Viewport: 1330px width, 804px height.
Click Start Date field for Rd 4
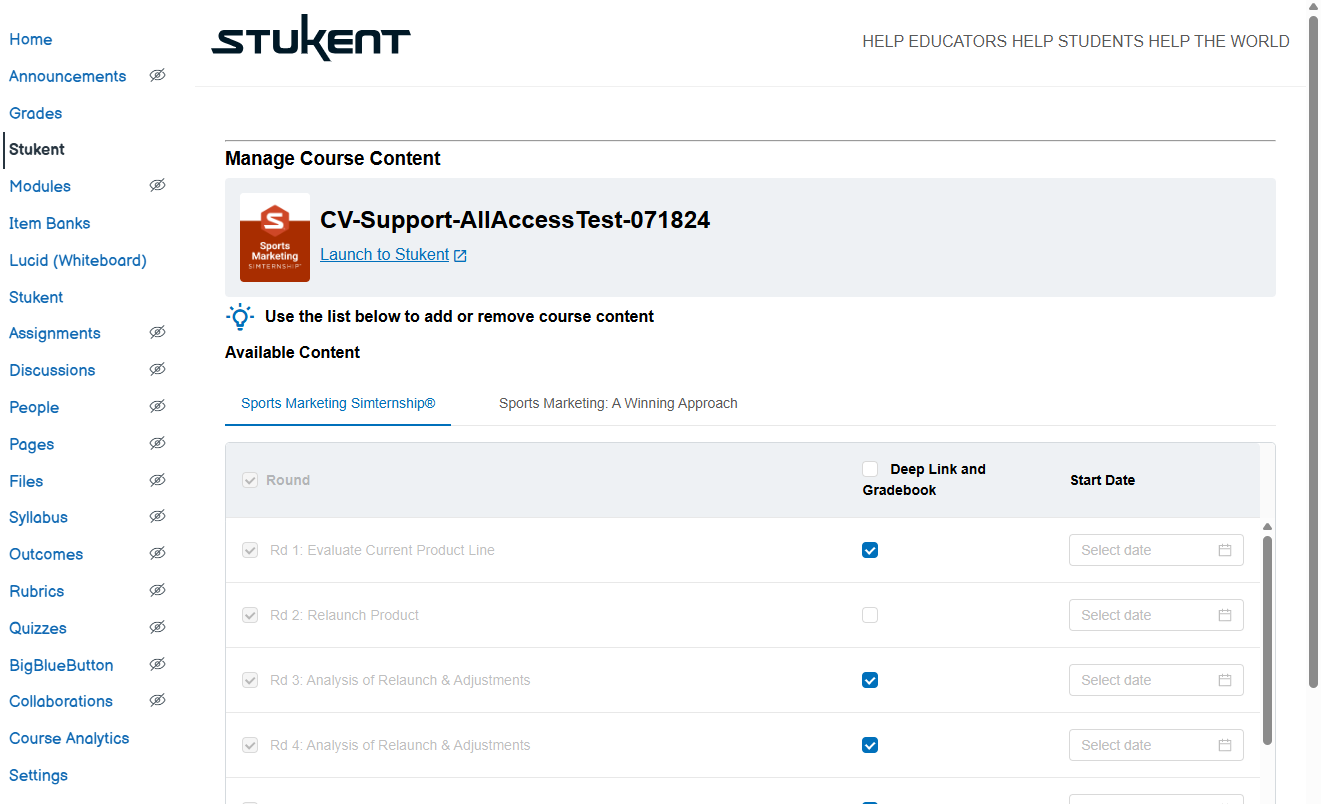coord(1156,745)
